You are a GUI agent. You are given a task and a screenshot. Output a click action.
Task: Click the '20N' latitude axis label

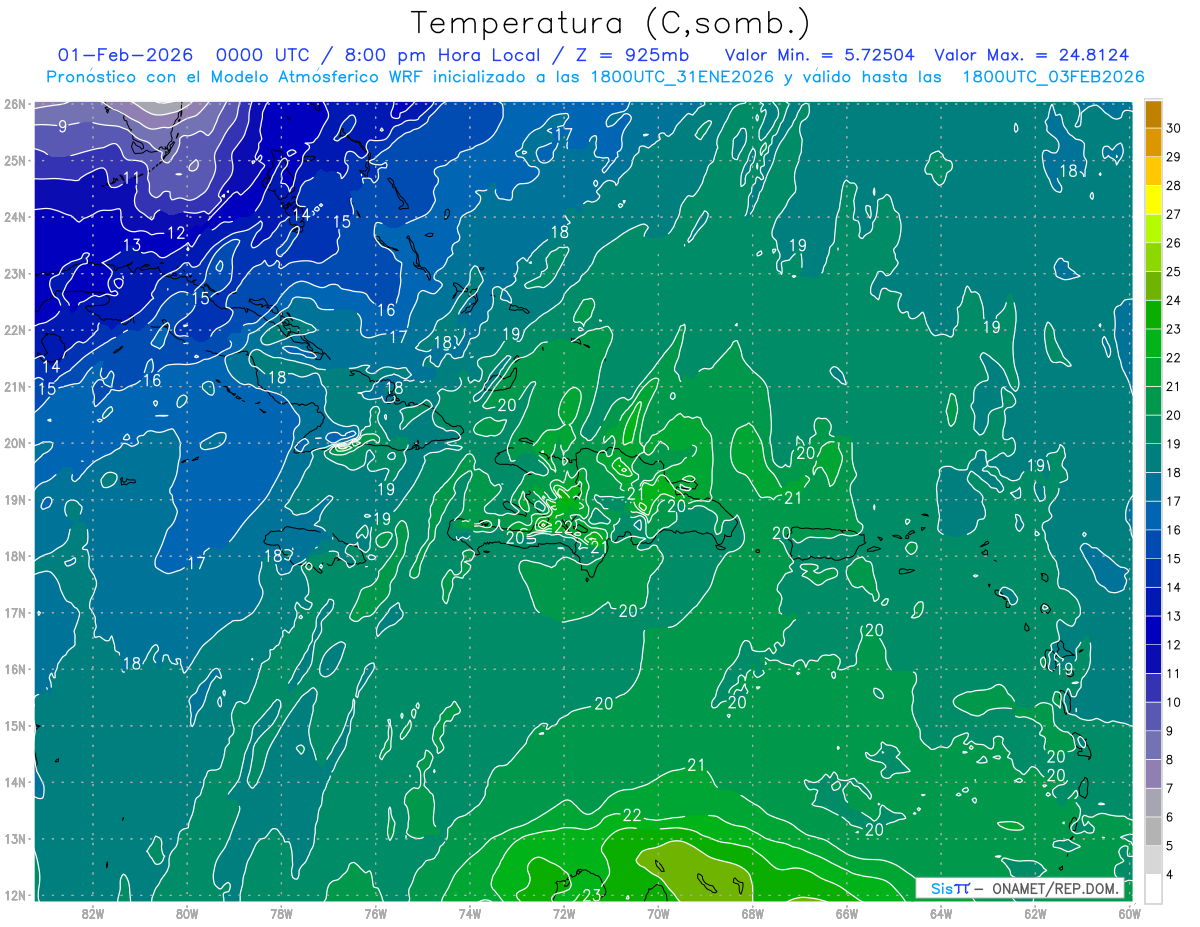tap(14, 443)
